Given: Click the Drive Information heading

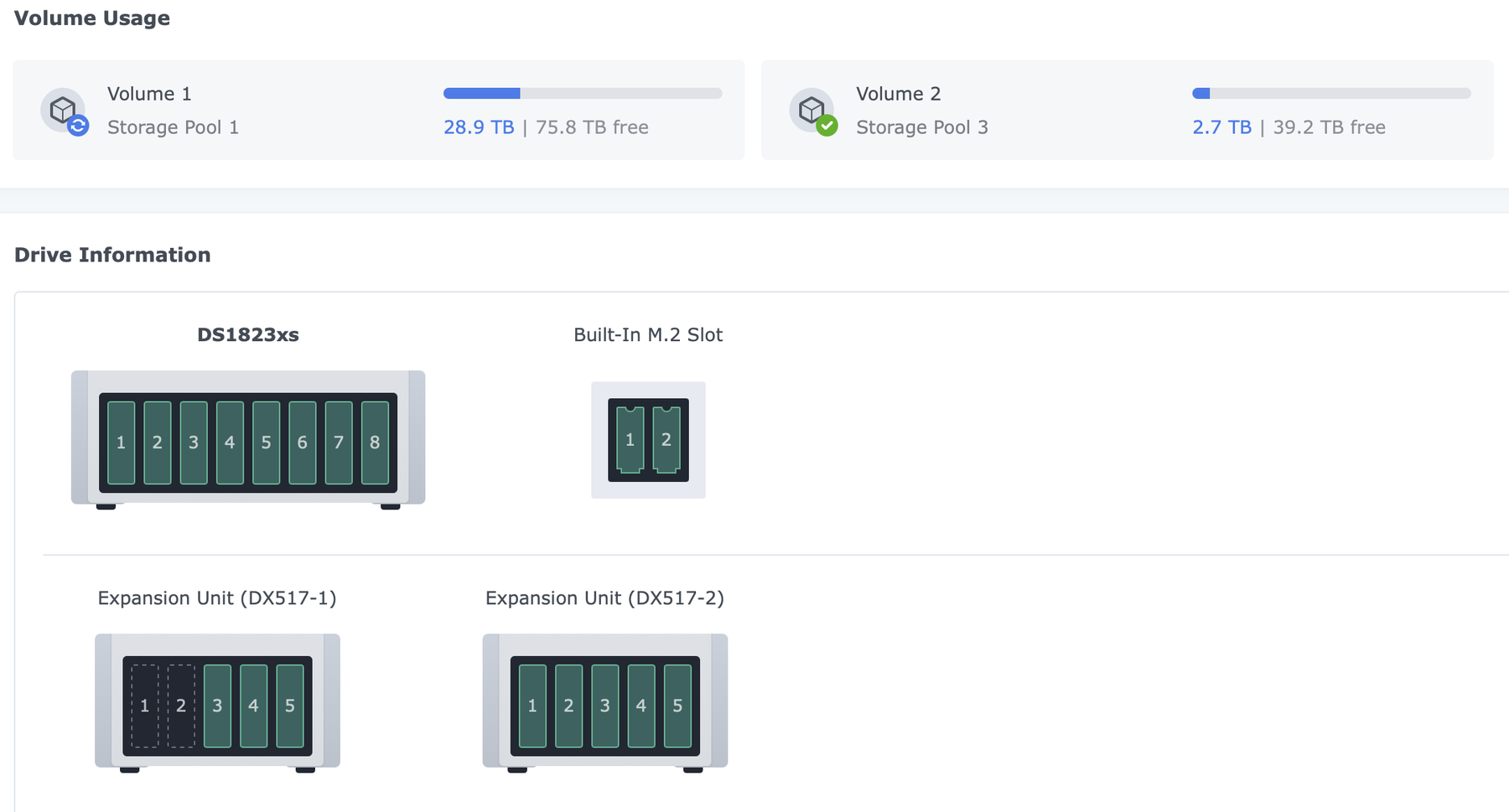Looking at the screenshot, I should tap(112, 255).
